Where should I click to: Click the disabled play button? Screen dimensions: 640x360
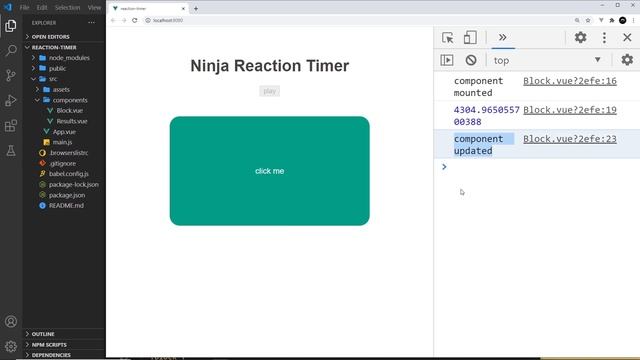[270, 91]
